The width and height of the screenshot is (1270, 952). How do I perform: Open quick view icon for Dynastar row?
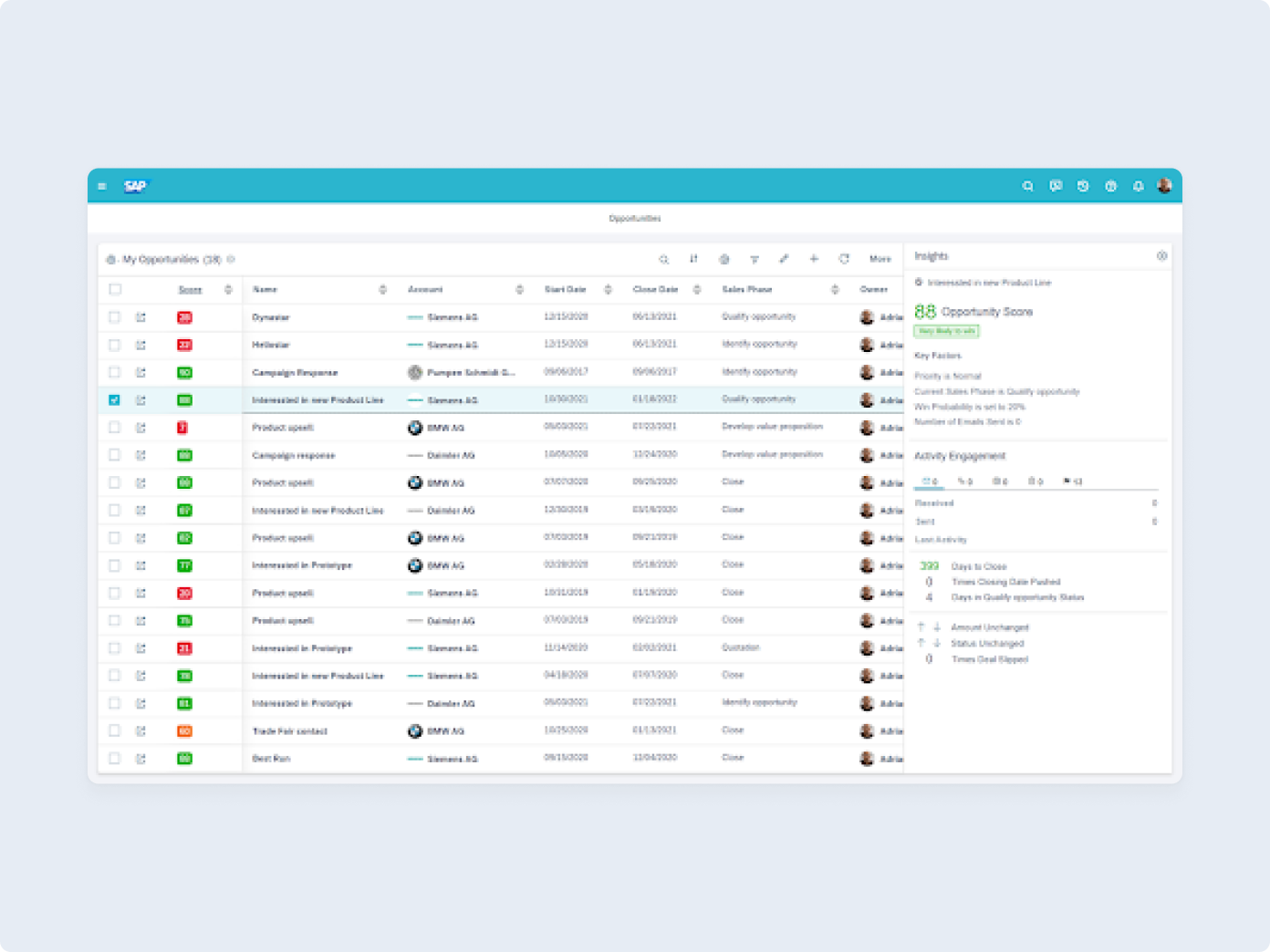point(141,317)
